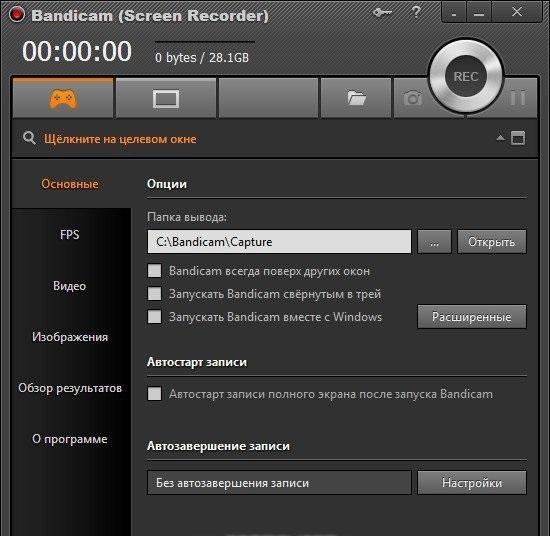This screenshot has width=550, height=536.
Task: Go to the Изображения settings section
Action: tap(70, 337)
